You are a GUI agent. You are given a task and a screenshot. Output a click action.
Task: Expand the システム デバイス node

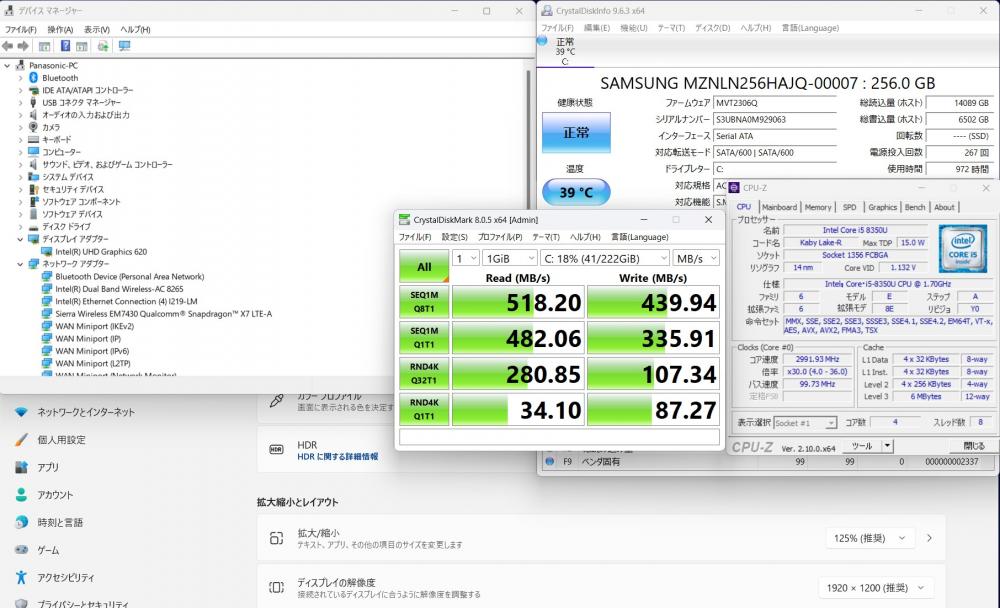20,177
